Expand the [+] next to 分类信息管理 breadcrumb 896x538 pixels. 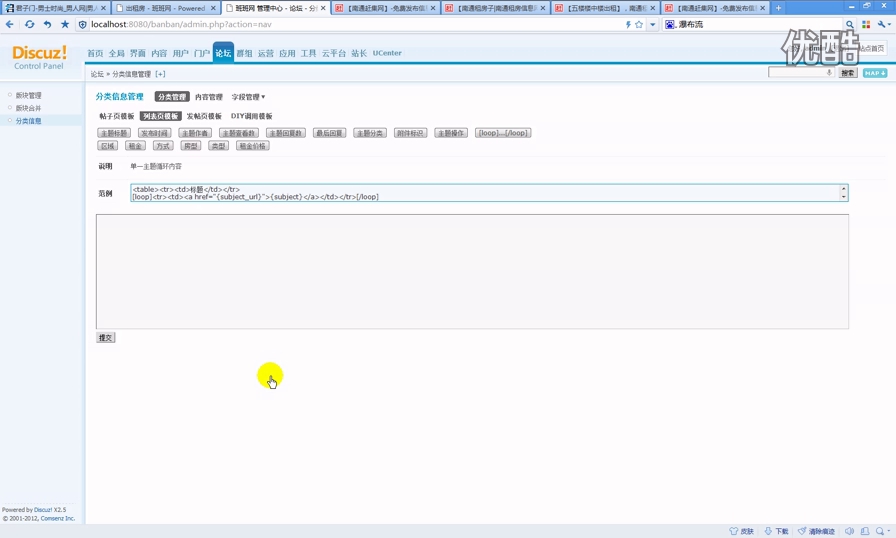coord(160,74)
